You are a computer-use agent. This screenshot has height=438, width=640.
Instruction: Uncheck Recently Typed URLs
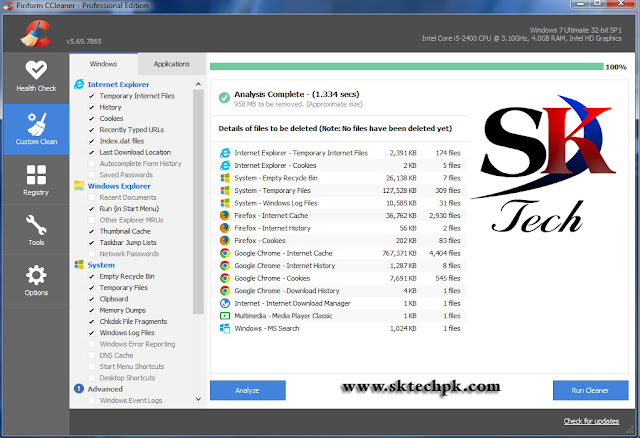pos(92,130)
